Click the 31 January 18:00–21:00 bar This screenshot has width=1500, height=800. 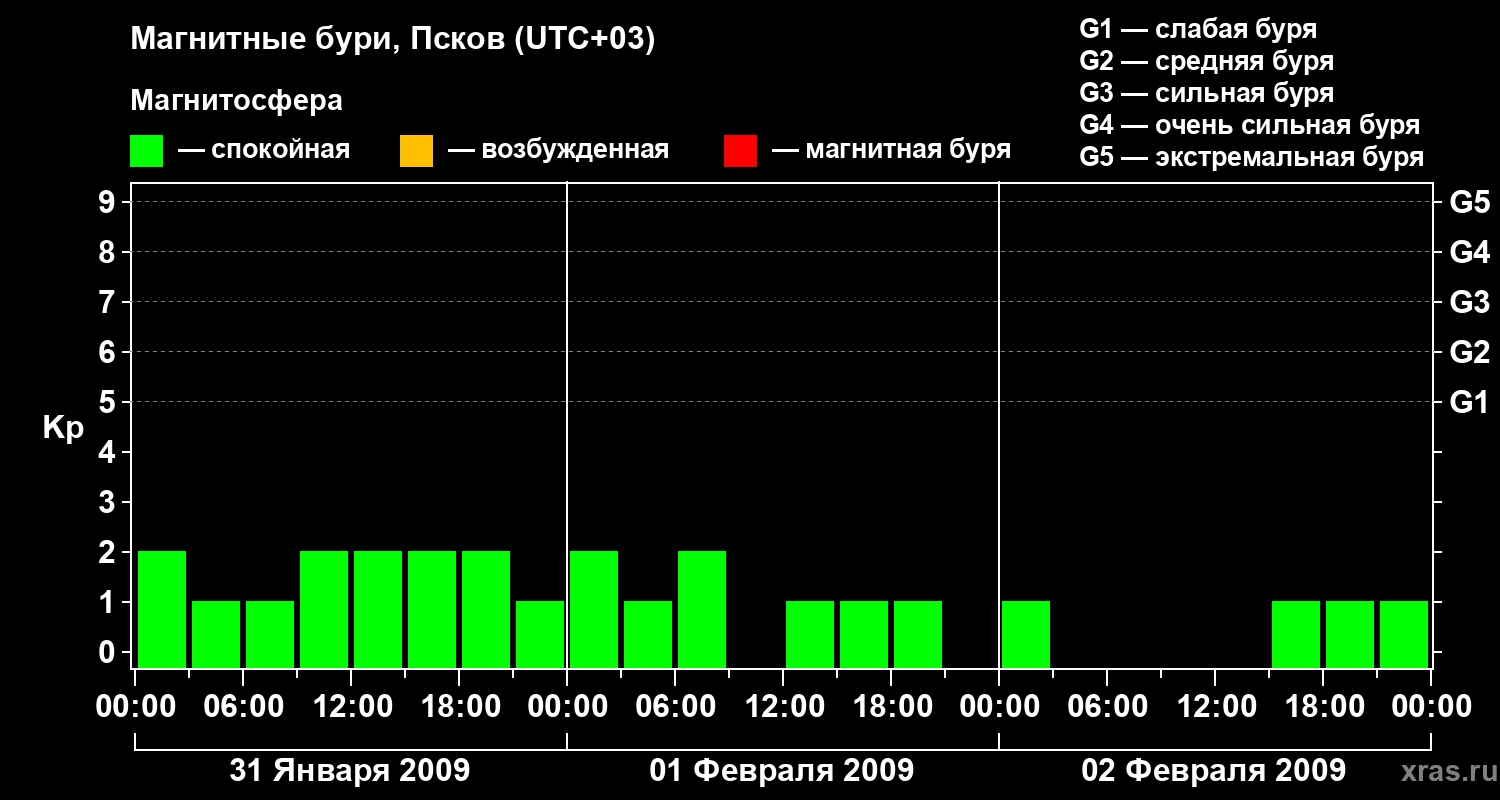[486, 609]
